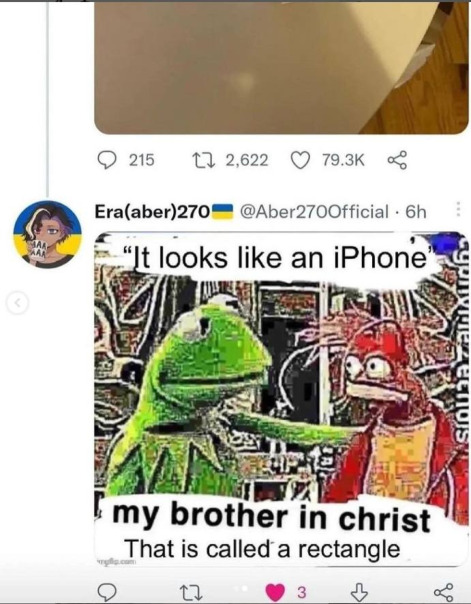Open the like count 3
Screen dimensions: 471x604
tap(302, 592)
